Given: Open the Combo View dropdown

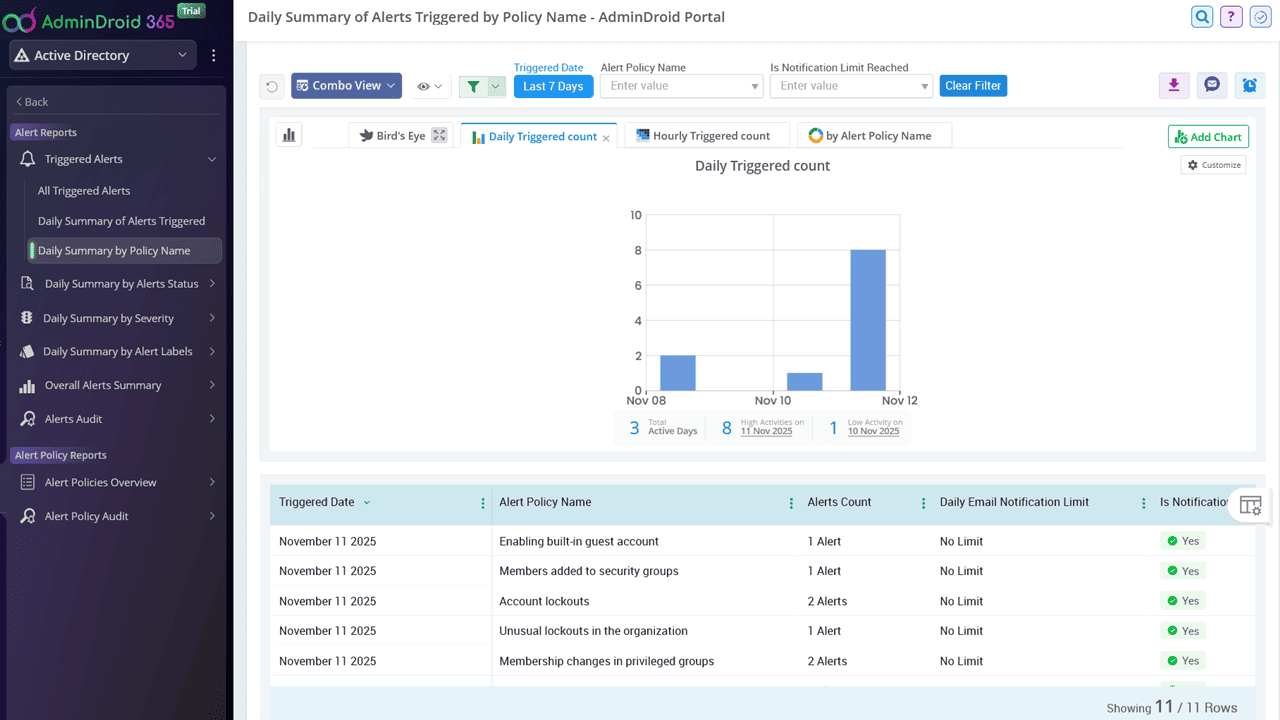Looking at the screenshot, I should tap(346, 86).
